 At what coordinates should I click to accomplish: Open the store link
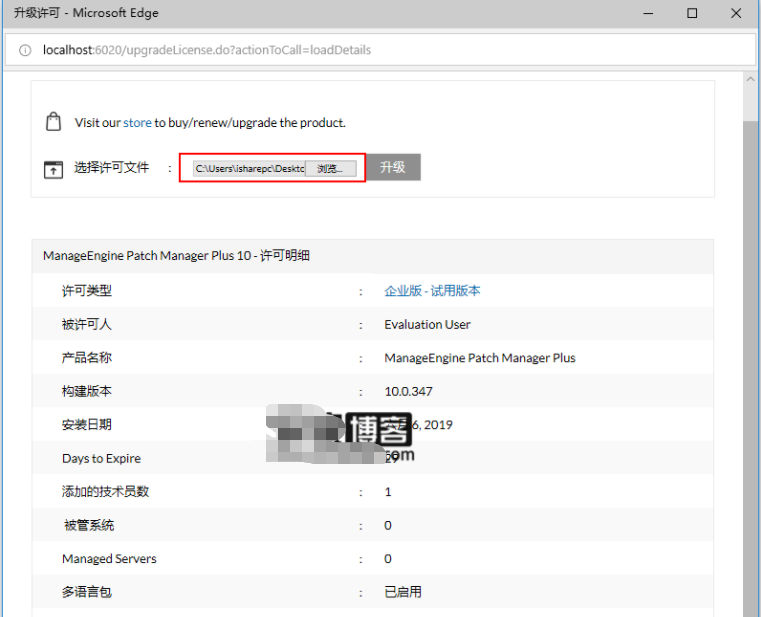pyautogui.click(x=137, y=122)
